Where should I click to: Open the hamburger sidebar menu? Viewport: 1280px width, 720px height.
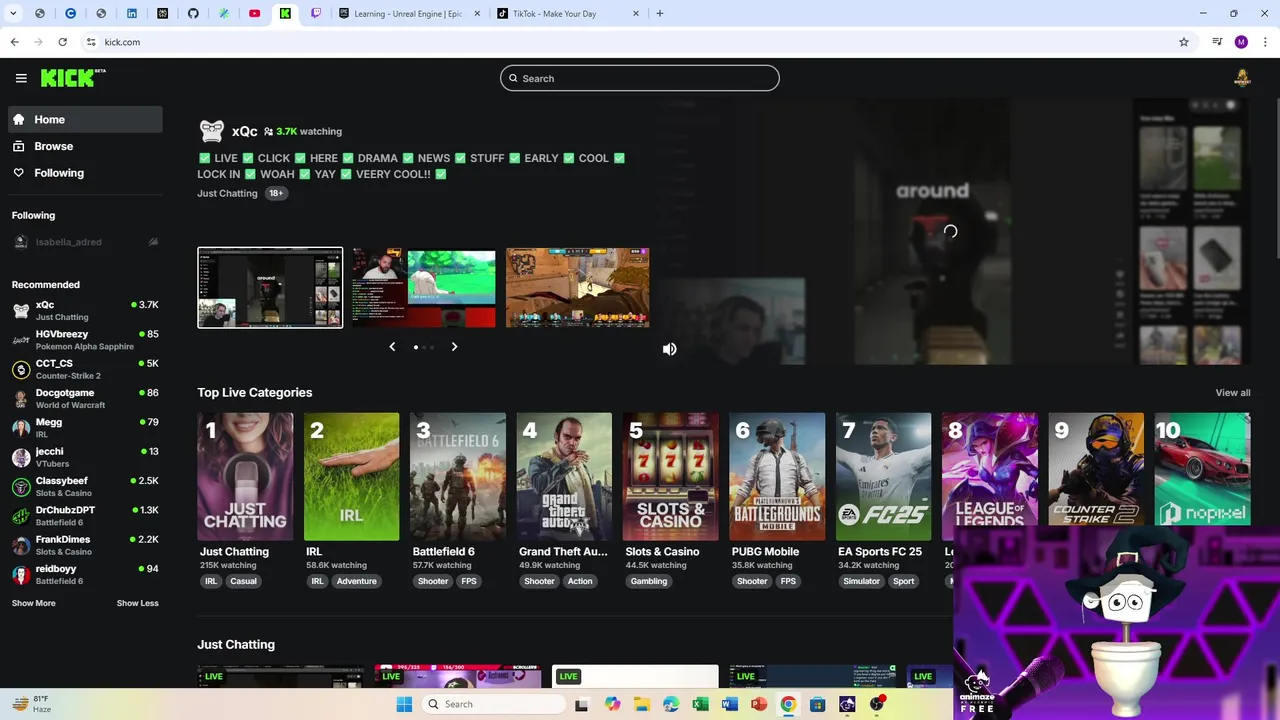click(21, 78)
